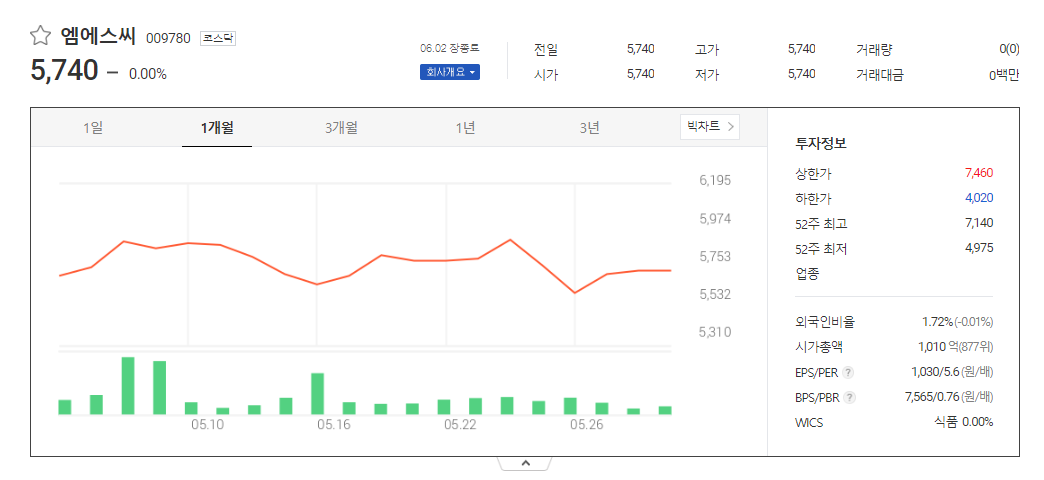Viewport: 1044px width, 480px height.
Task: Click the 업종 label
Action: coord(807,273)
